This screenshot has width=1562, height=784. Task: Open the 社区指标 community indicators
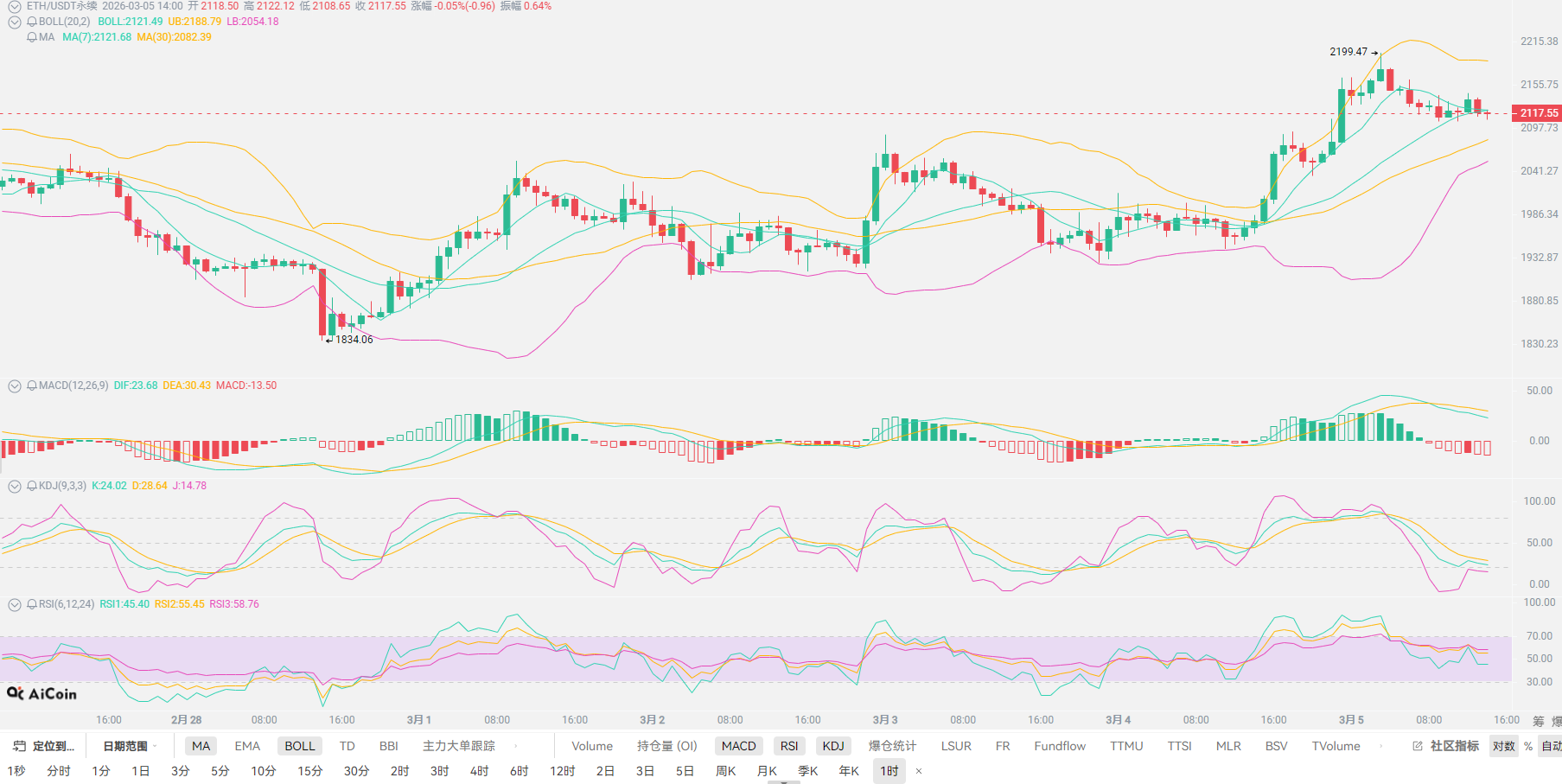[1455, 746]
